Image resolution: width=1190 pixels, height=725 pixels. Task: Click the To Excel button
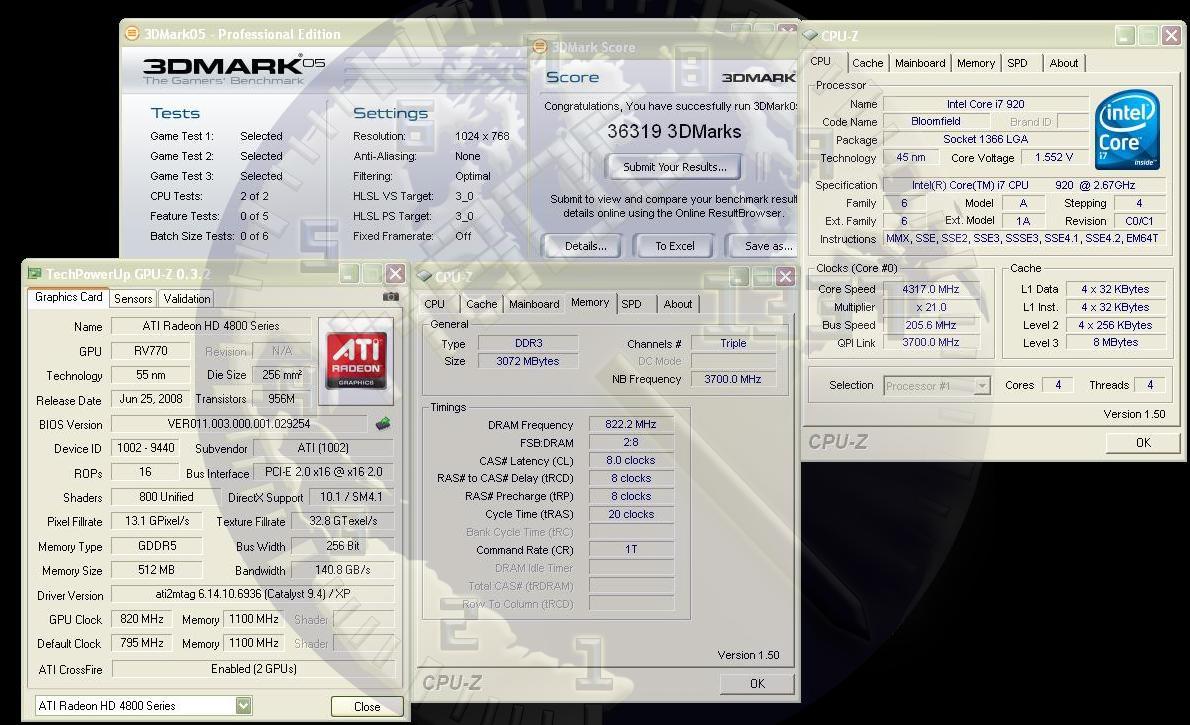pyautogui.click(x=675, y=246)
